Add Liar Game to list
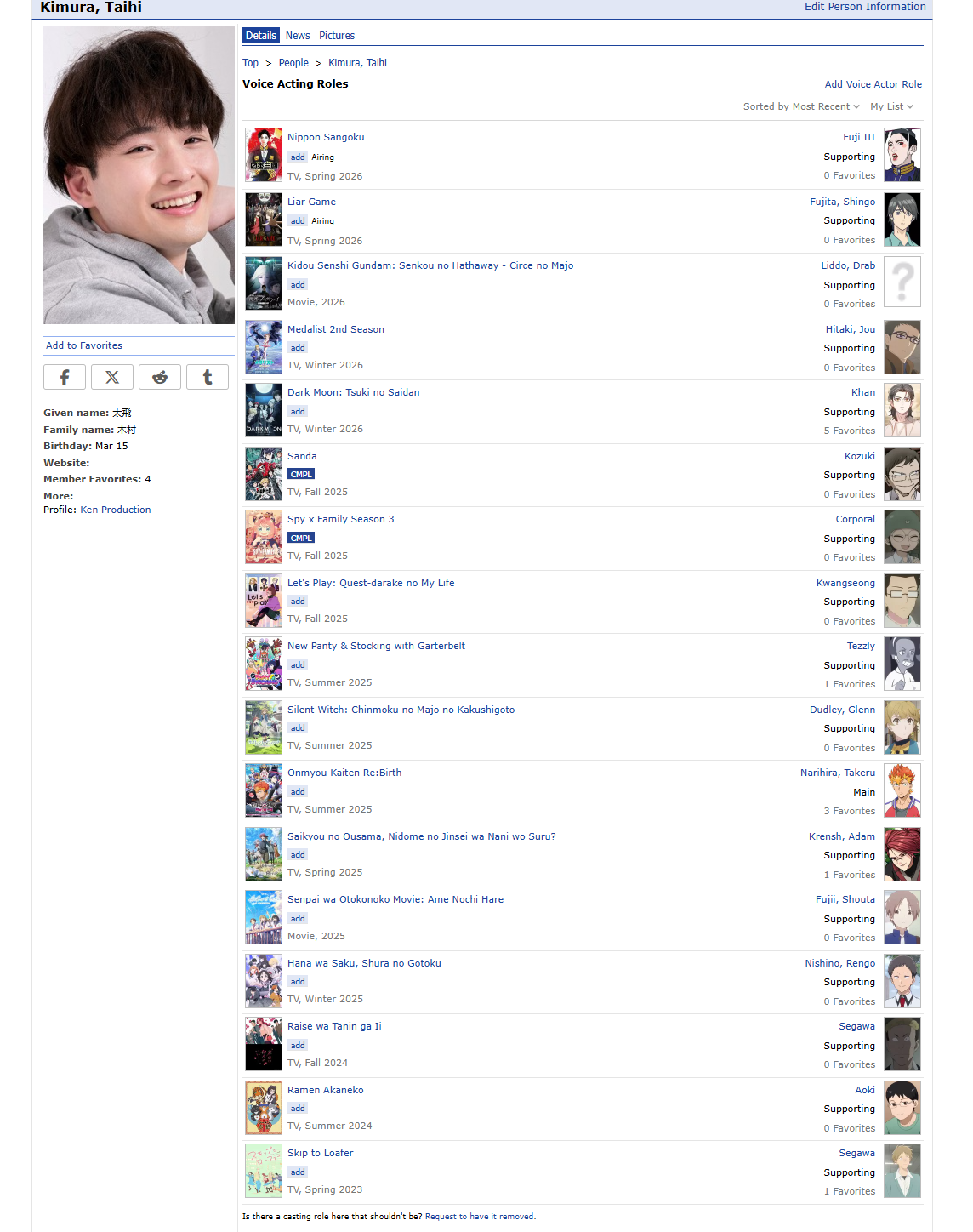The width and height of the screenshot is (973, 1232). pos(298,221)
